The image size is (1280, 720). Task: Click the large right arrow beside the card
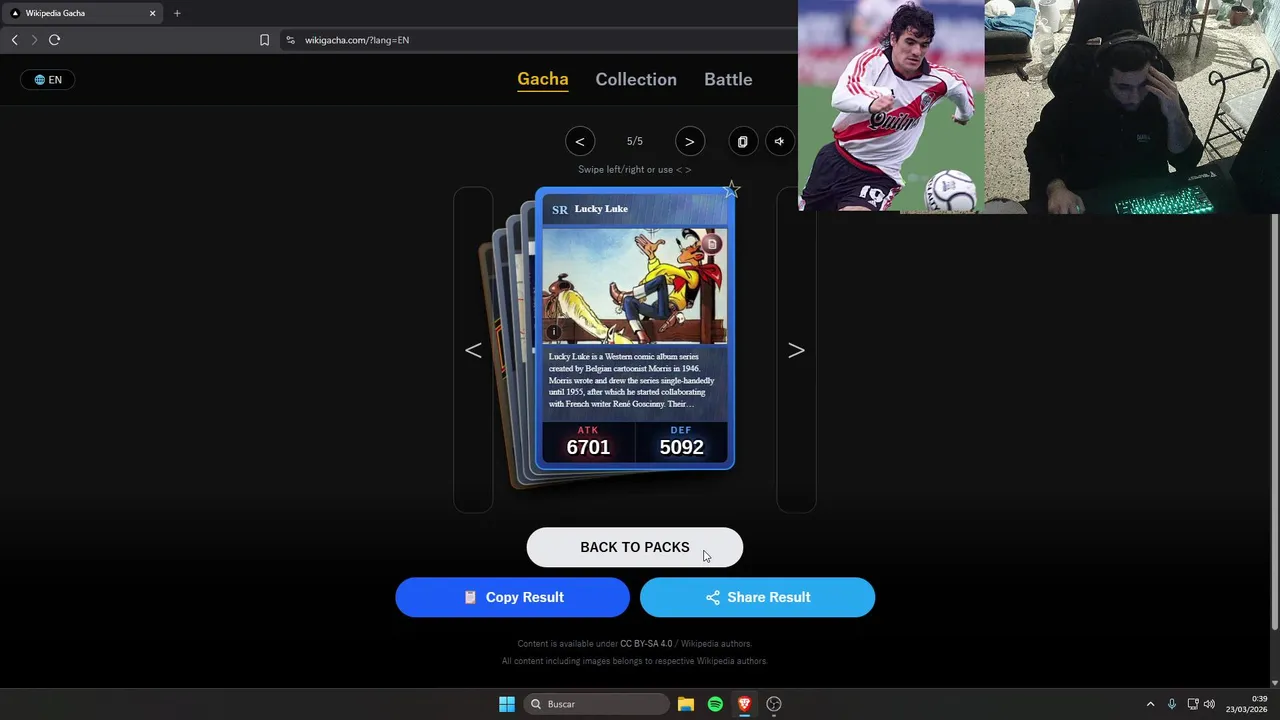click(x=796, y=350)
